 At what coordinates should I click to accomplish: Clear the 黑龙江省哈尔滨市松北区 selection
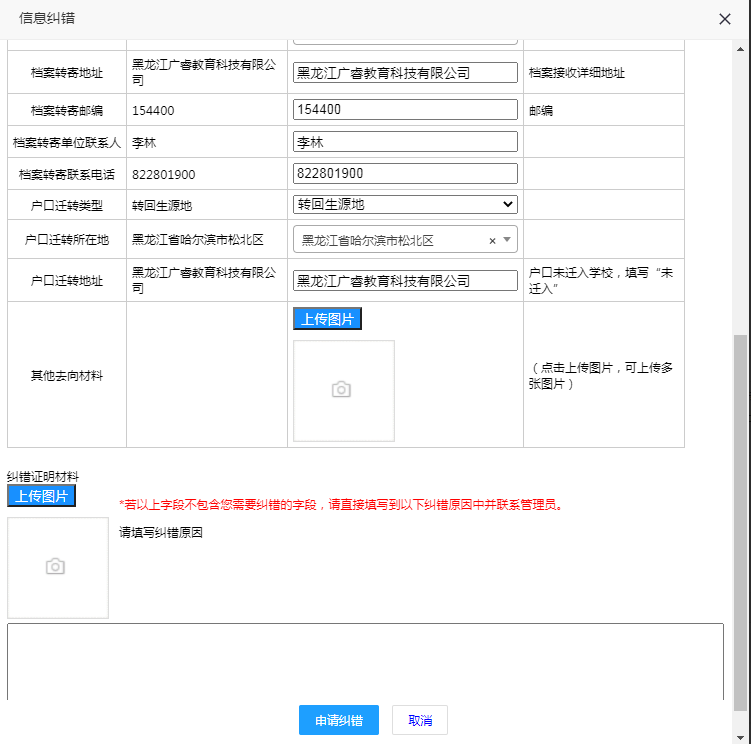(x=492, y=241)
